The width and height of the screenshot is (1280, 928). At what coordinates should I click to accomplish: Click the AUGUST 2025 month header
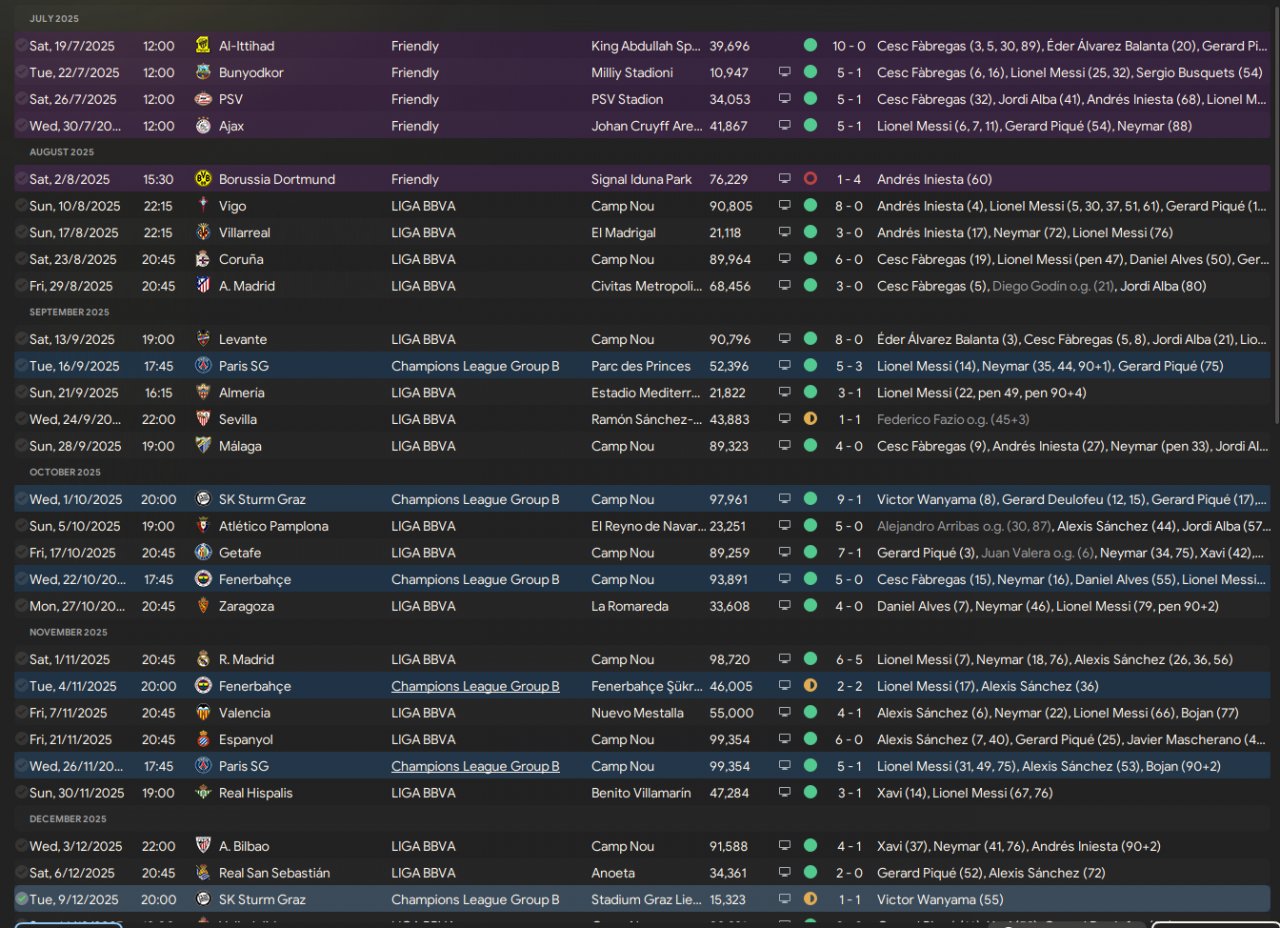pos(61,152)
